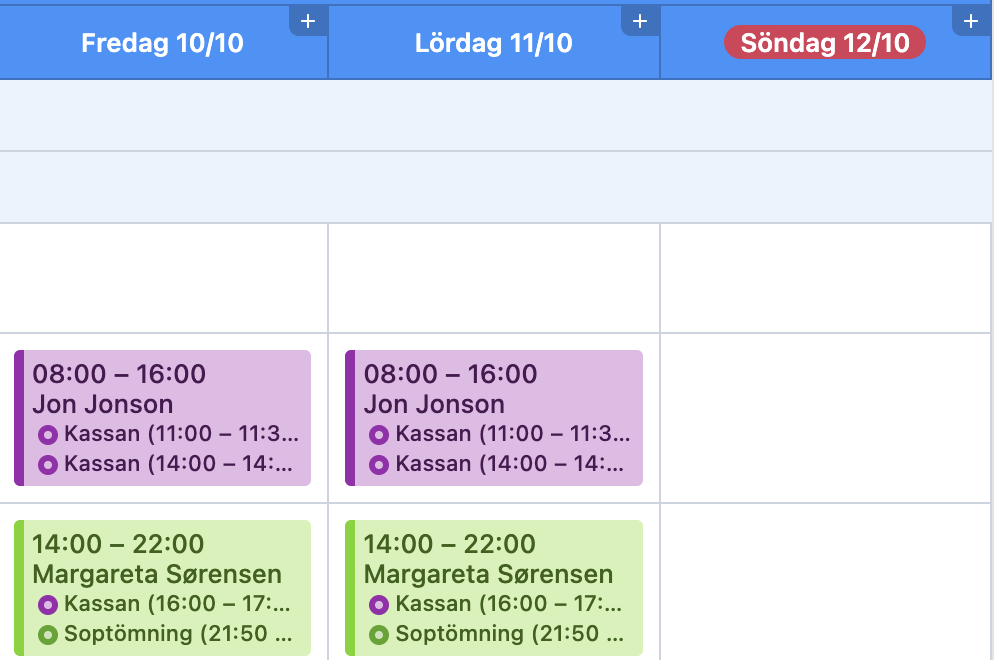Open Margareta Sørensen's Saturday 14:00–22:00 shift
The height and width of the screenshot is (660, 994).
(x=494, y=588)
